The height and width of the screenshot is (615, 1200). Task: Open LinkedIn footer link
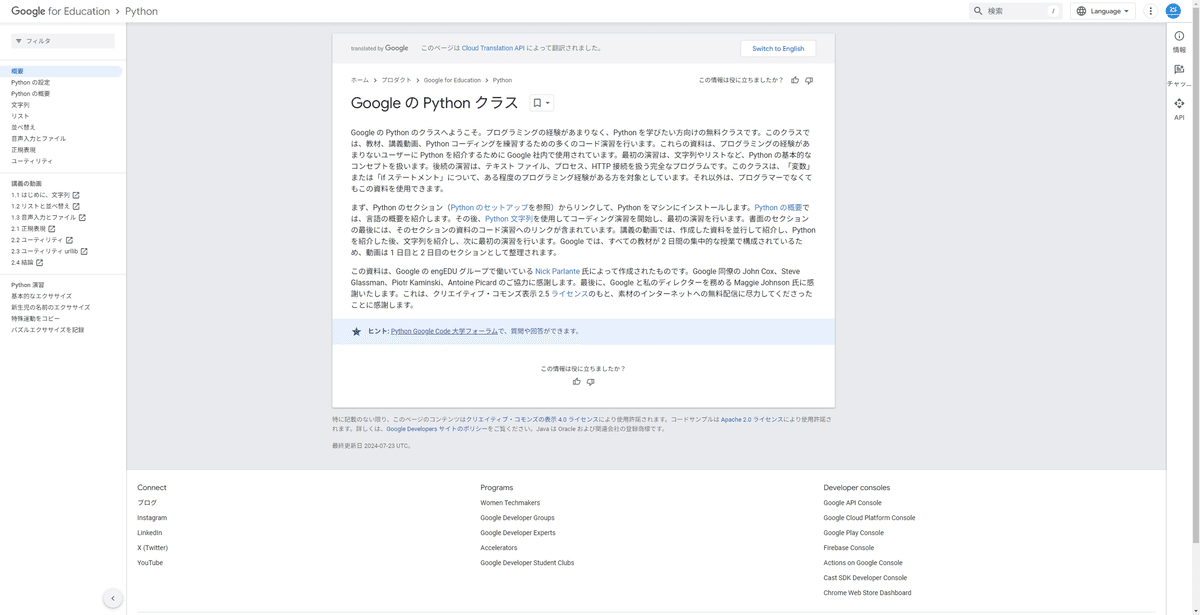150,533
